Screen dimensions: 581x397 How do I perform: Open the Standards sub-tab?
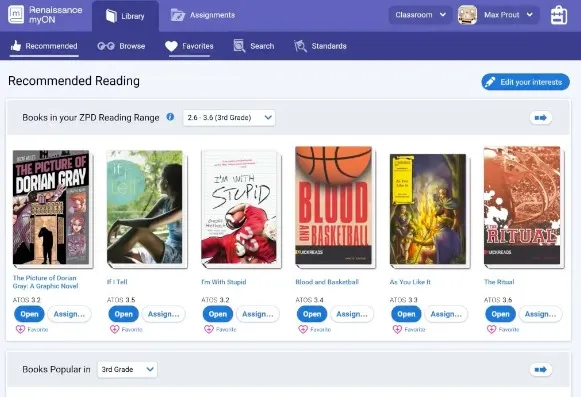pos(321,46)
